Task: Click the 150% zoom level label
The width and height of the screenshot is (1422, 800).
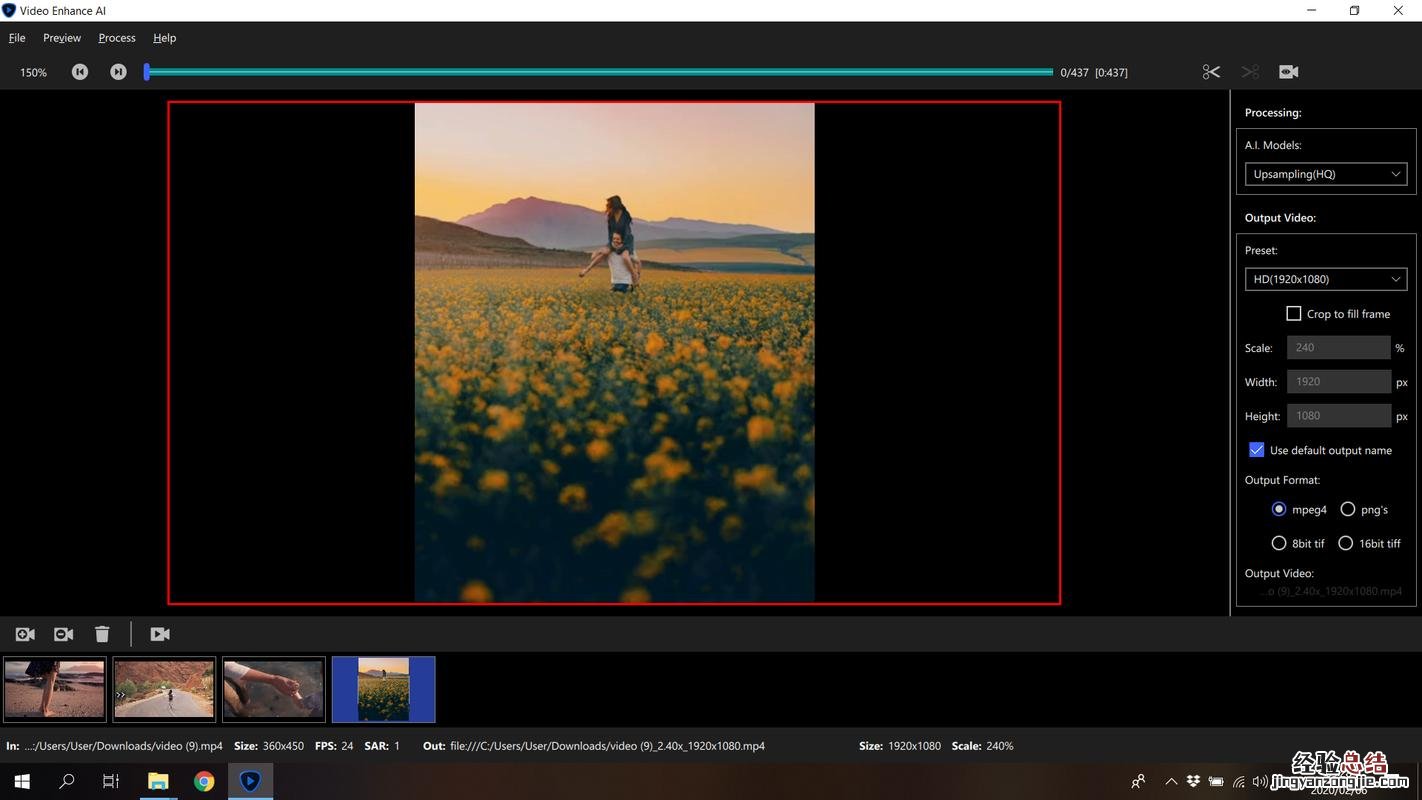Action: point(34,73)
